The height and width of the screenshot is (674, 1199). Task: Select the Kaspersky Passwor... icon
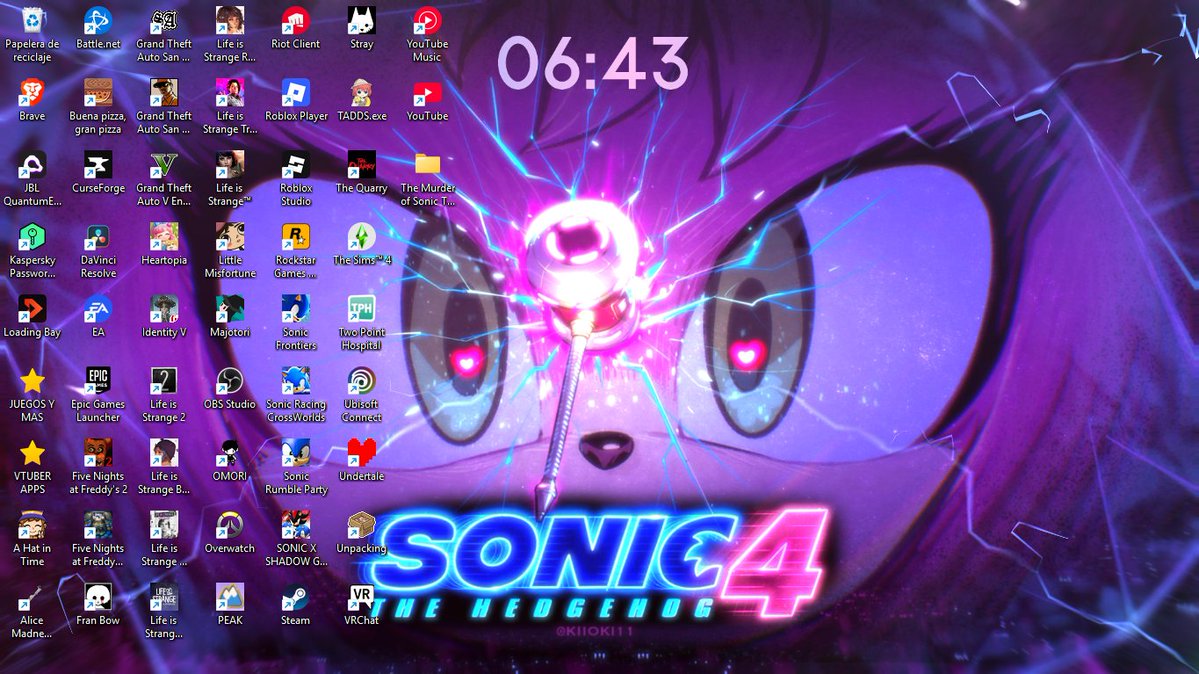(x=31, y=237)
